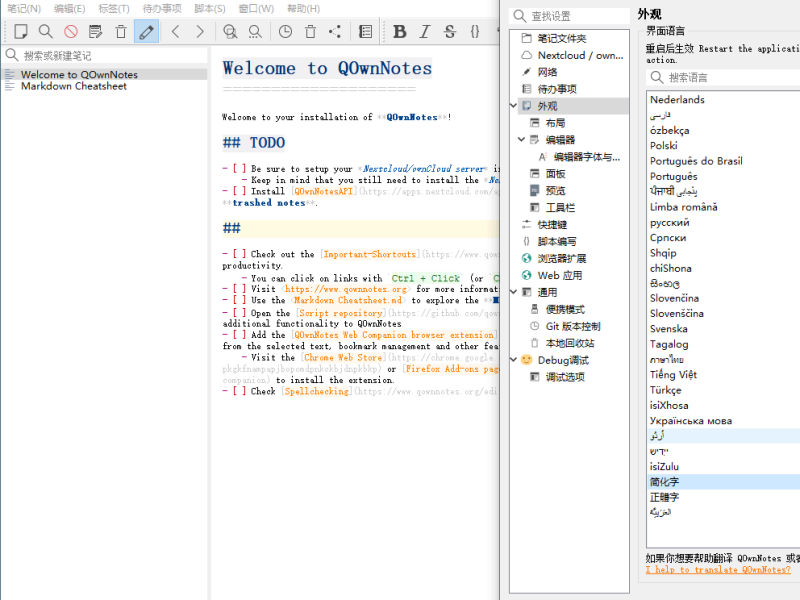The height and width of the screenshot is (600, 800).
Task: Open 待办事项 menu
Action: [162, 9]
